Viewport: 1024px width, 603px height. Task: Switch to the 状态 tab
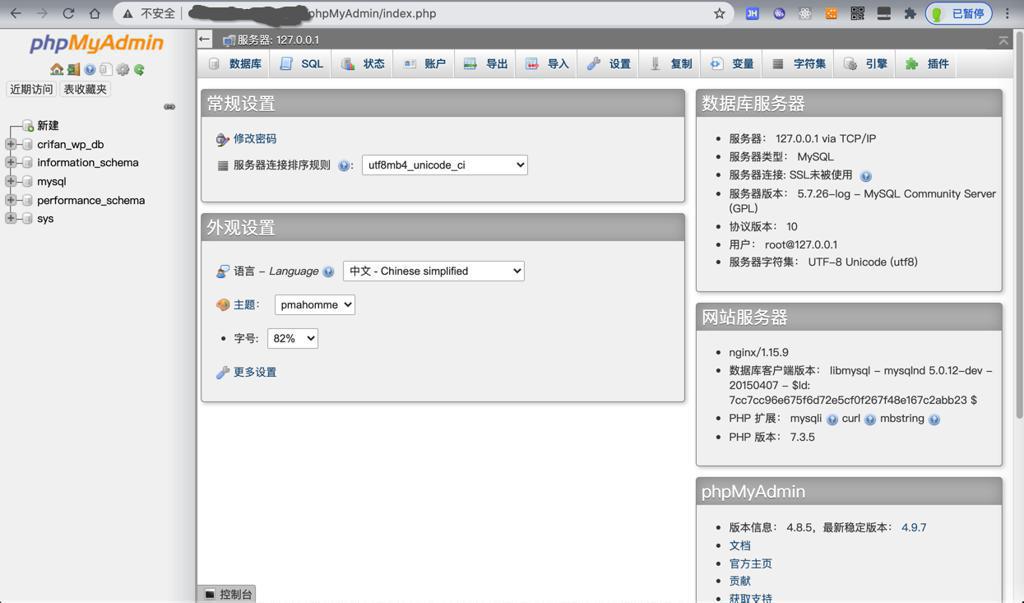362,64
